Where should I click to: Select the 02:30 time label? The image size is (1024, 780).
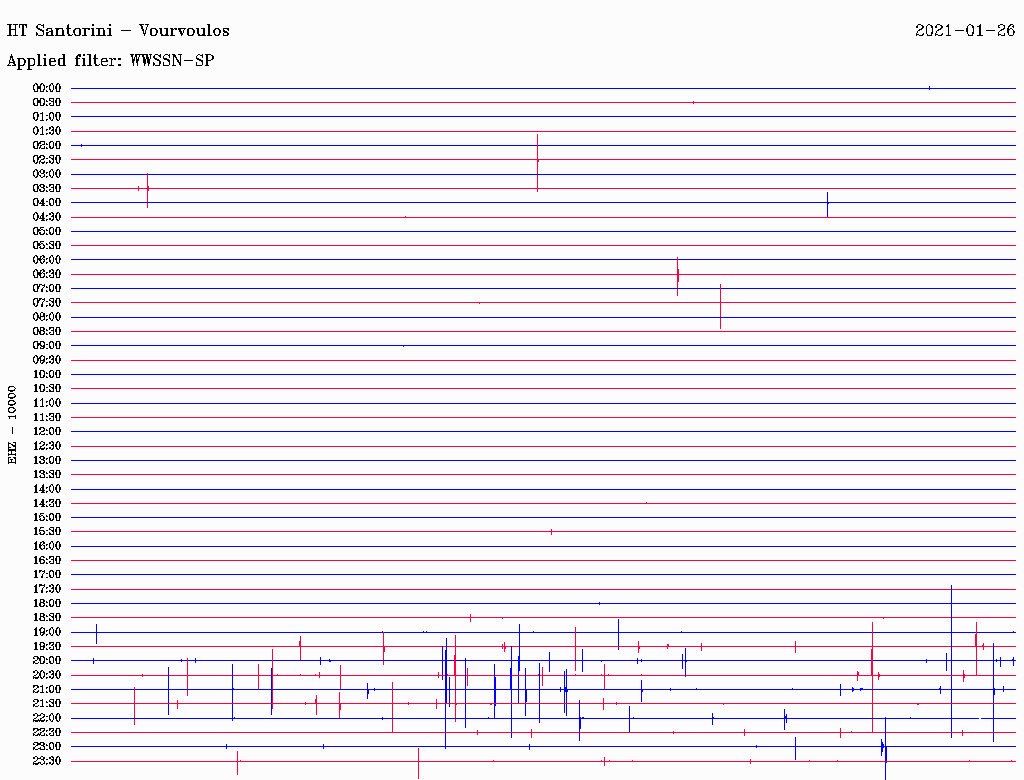coord(47,159)
